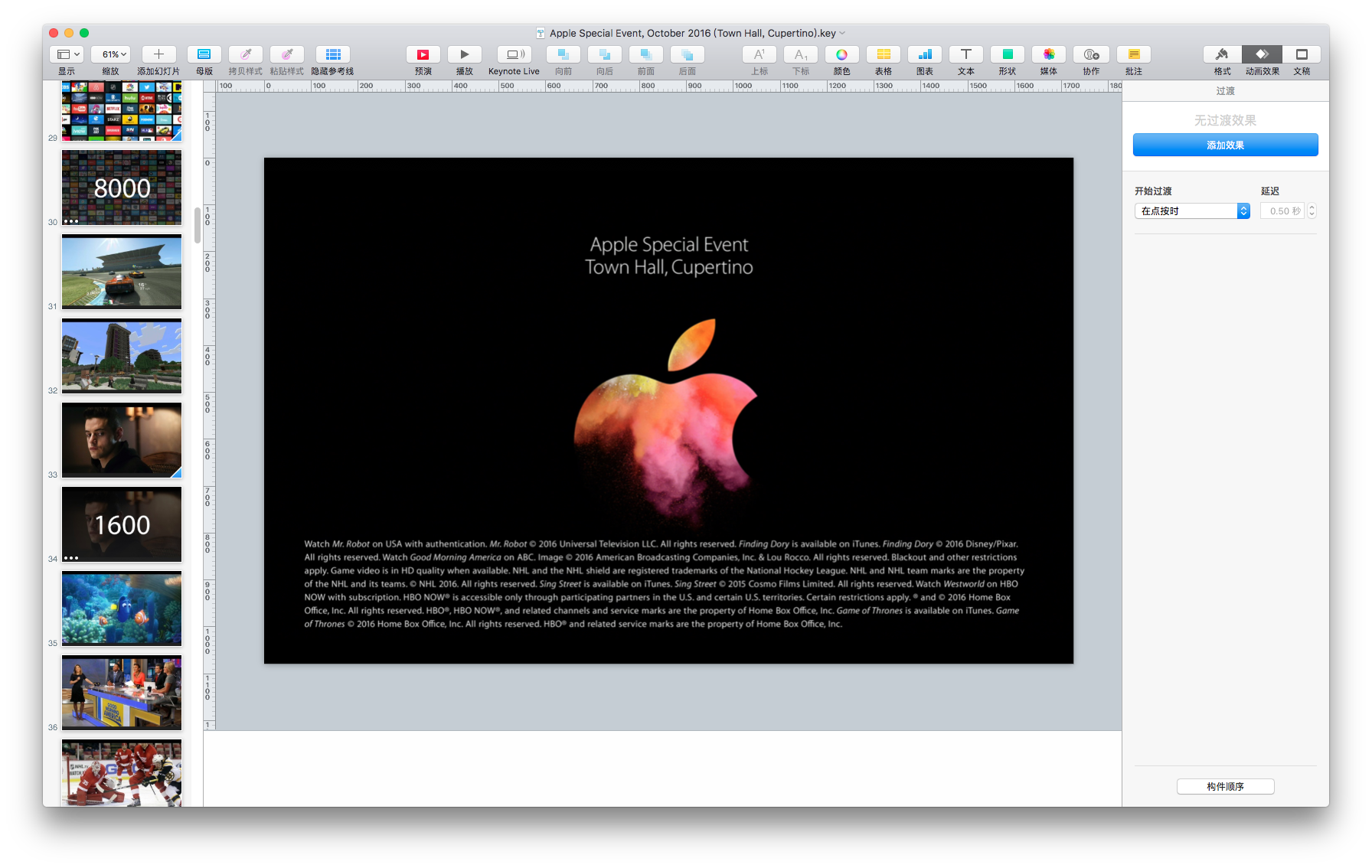Click the slide navigator scrollbar
The width and height of the screenshot is (1372, 868).
[198, 225]
